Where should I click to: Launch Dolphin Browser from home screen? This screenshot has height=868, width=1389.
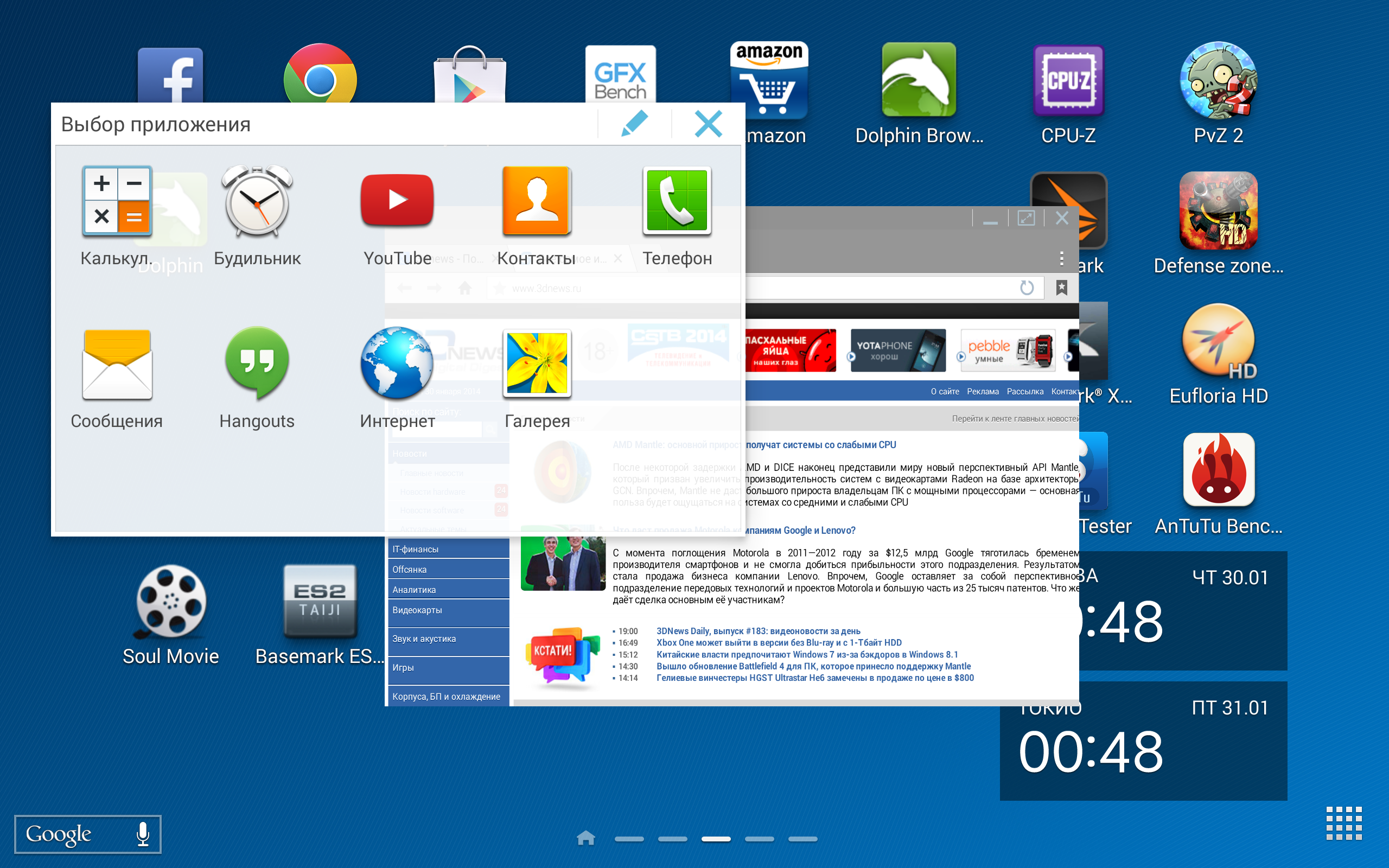point(919,80)
